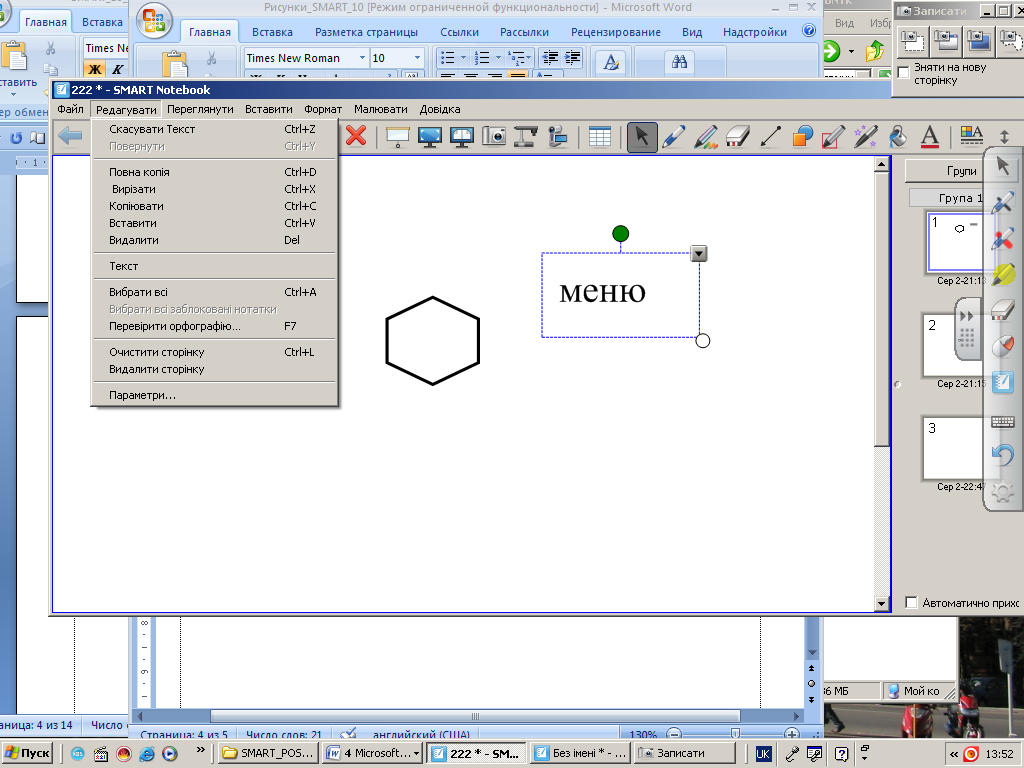The height and width of the screenshot is (768, 1024).
Task: Expand the floating tools double-arrow tab
Action: (967, 316)
